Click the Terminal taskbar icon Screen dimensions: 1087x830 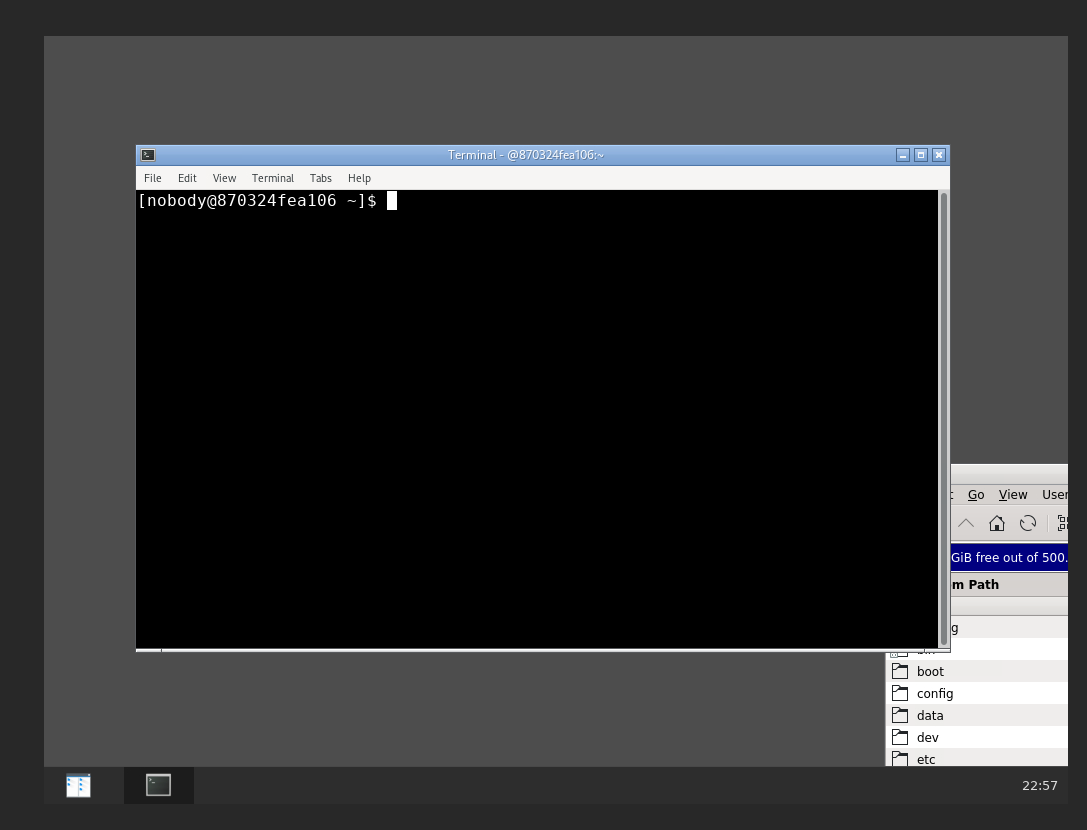point(158,785)
